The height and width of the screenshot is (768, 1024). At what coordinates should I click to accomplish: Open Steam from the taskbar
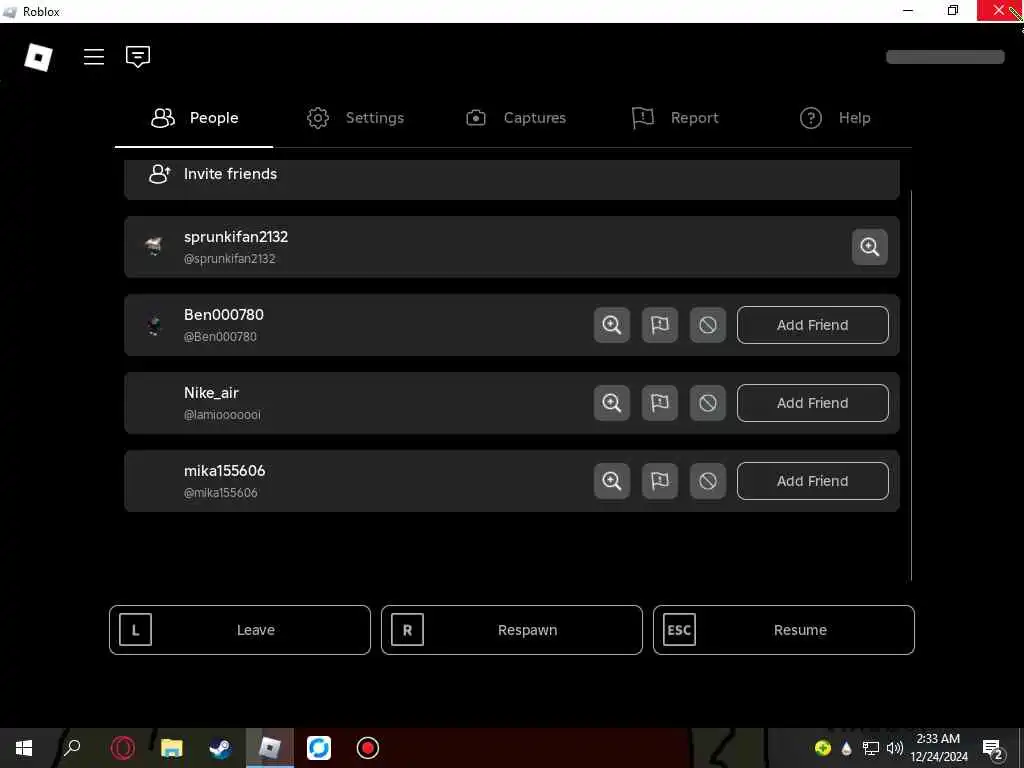coord(220,748)
